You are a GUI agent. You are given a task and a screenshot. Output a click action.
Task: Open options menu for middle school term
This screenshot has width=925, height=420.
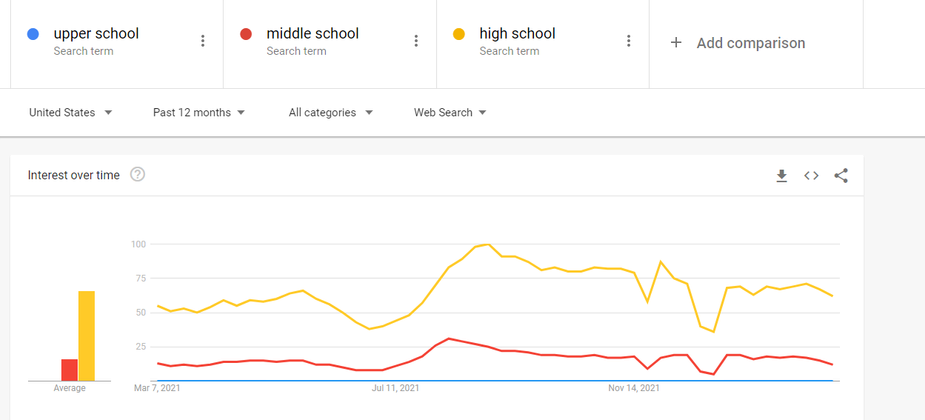pos(416,41)
